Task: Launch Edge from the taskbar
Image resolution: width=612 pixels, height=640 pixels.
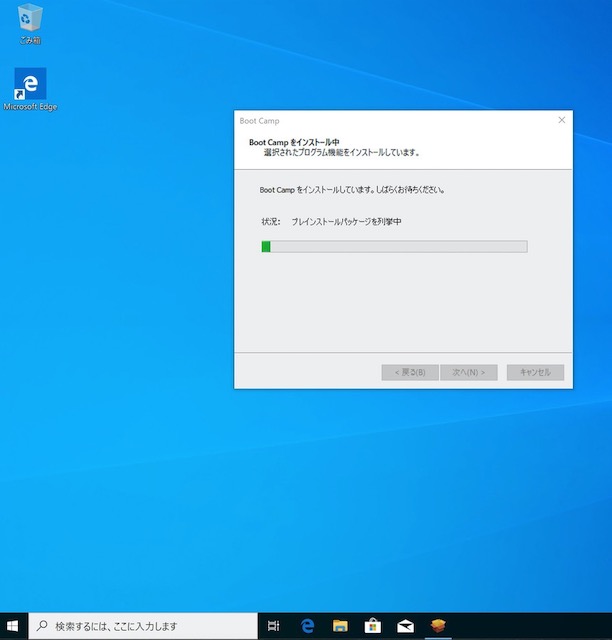Action: click(307, 626)
